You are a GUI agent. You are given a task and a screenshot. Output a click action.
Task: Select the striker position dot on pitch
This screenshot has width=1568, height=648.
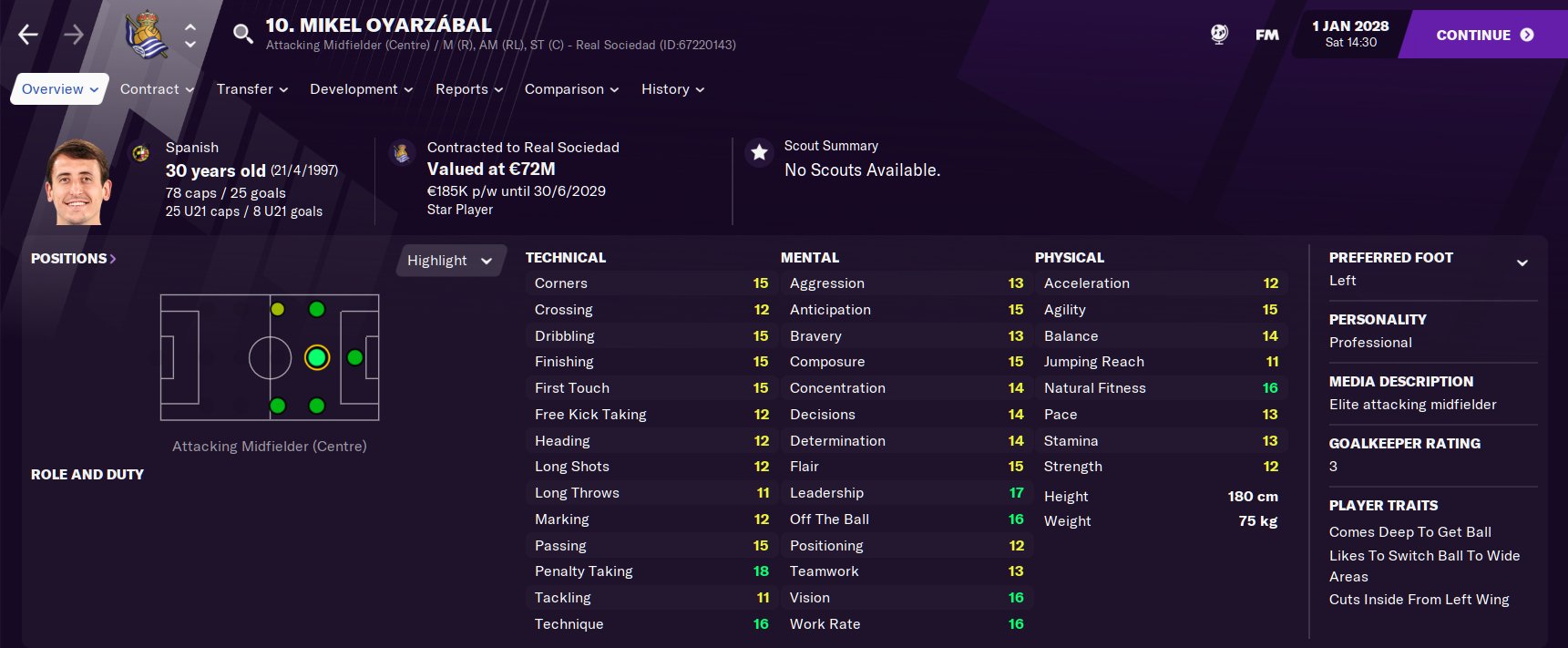[x=355, y=357]
